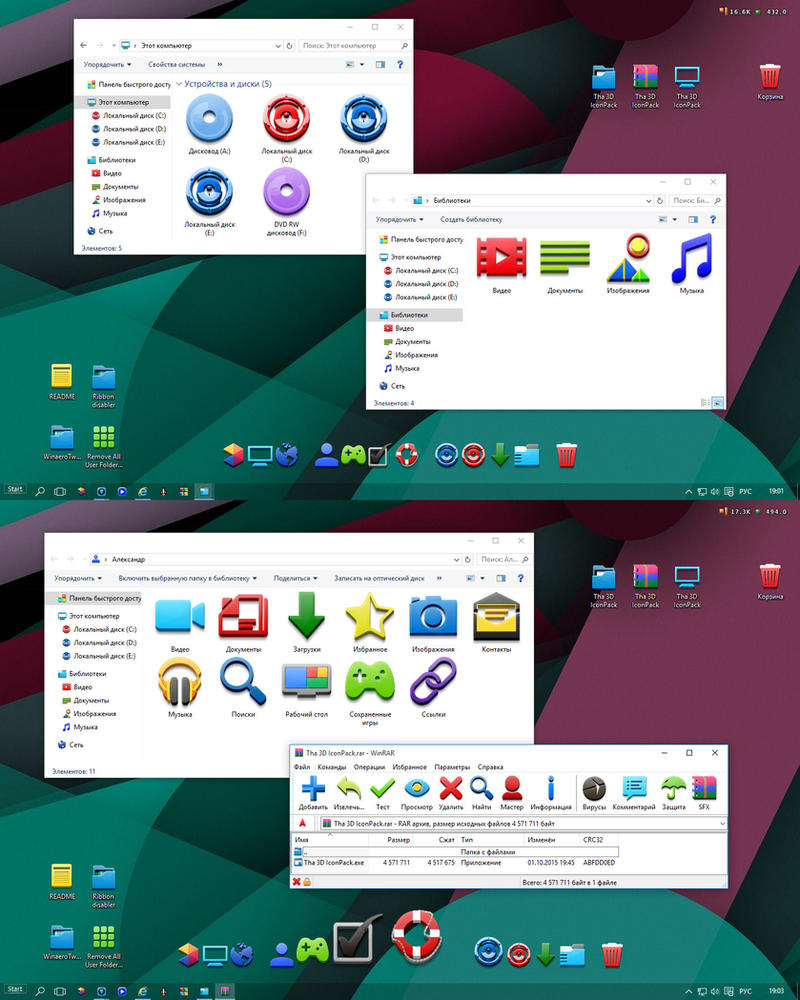The height and width of the screenshot is (1000, 800).
Task: Click the Добавить (Add) button in WinRAR
Action: coord(313,790)
